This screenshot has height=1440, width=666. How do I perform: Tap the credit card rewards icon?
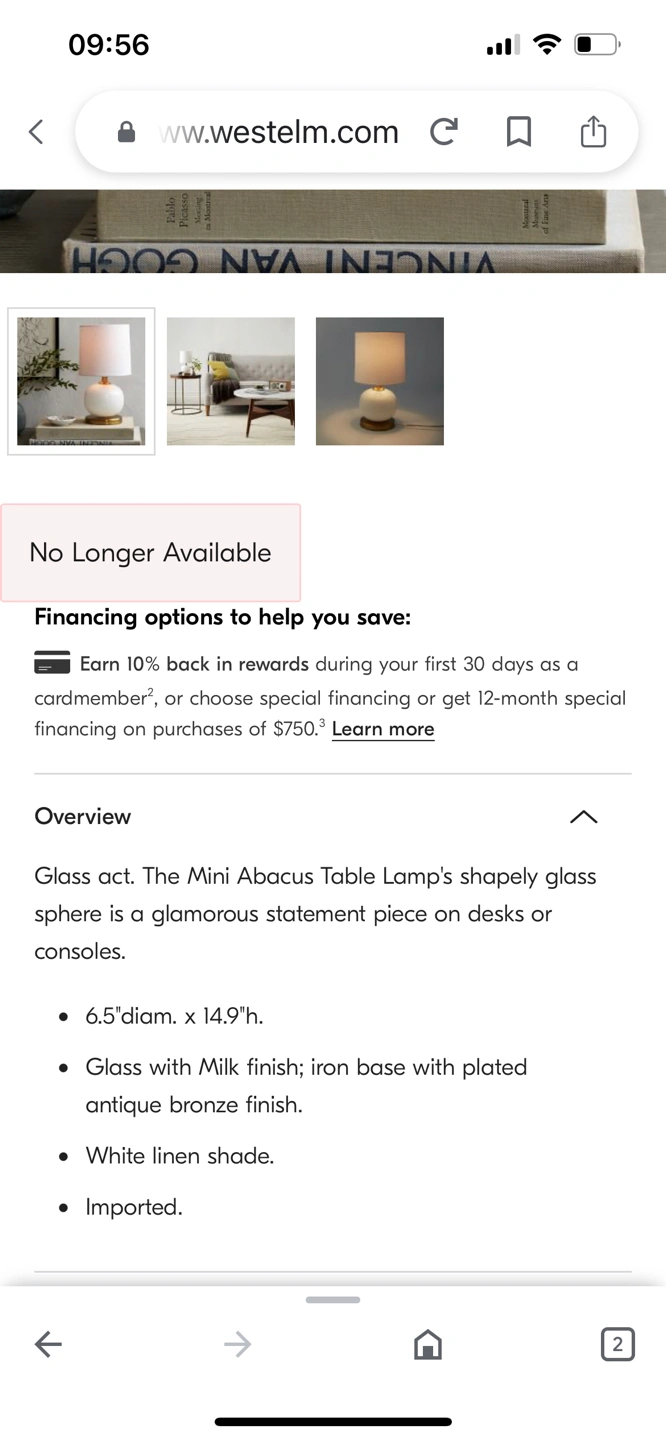pyautogui.click(x=52, y=663)
